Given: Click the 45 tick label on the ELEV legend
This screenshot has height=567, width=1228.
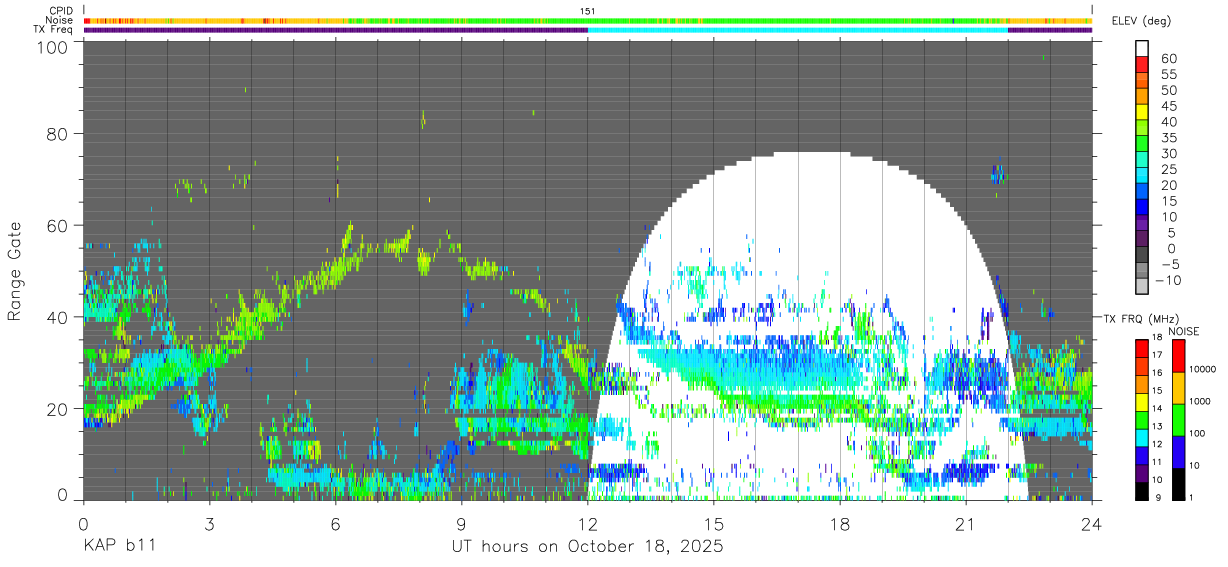Looking at the screenshot, I should coord(1169,106).
